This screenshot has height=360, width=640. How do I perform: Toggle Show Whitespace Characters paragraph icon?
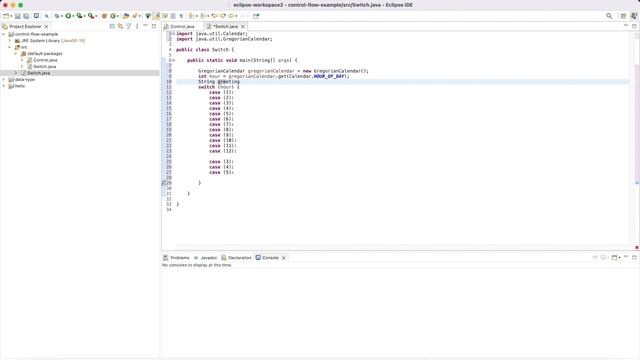click(181, 16)
